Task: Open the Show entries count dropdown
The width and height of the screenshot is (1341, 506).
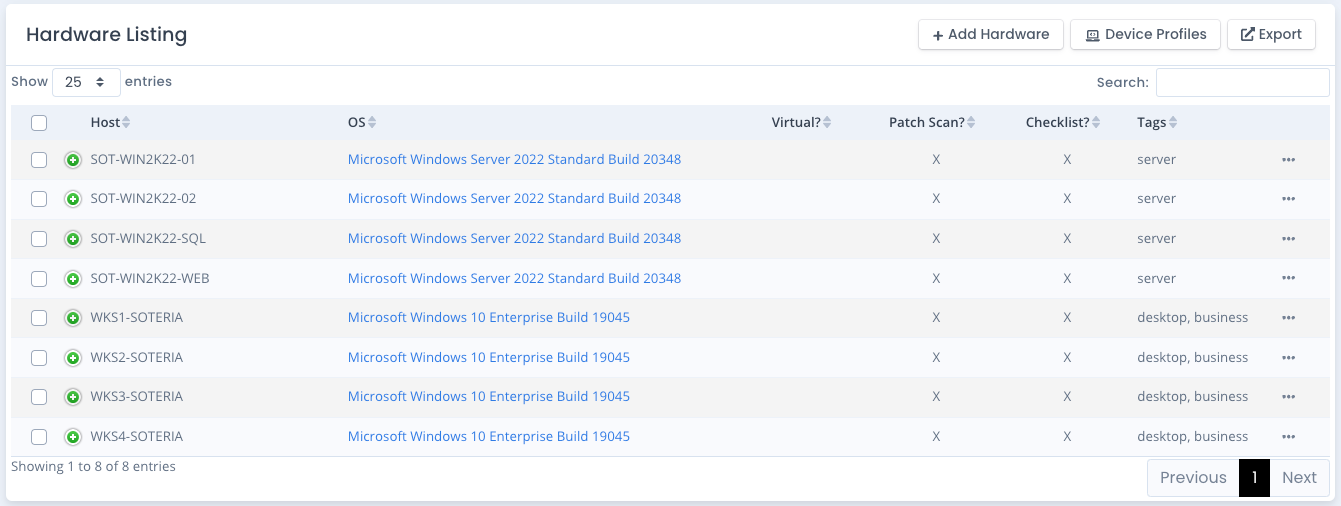Action: [86, 82]
